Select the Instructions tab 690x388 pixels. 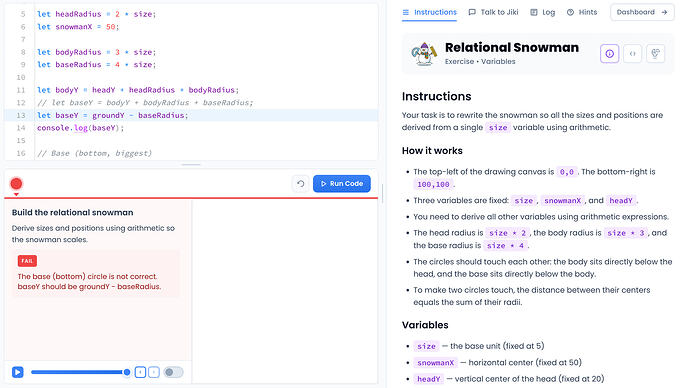429,12
